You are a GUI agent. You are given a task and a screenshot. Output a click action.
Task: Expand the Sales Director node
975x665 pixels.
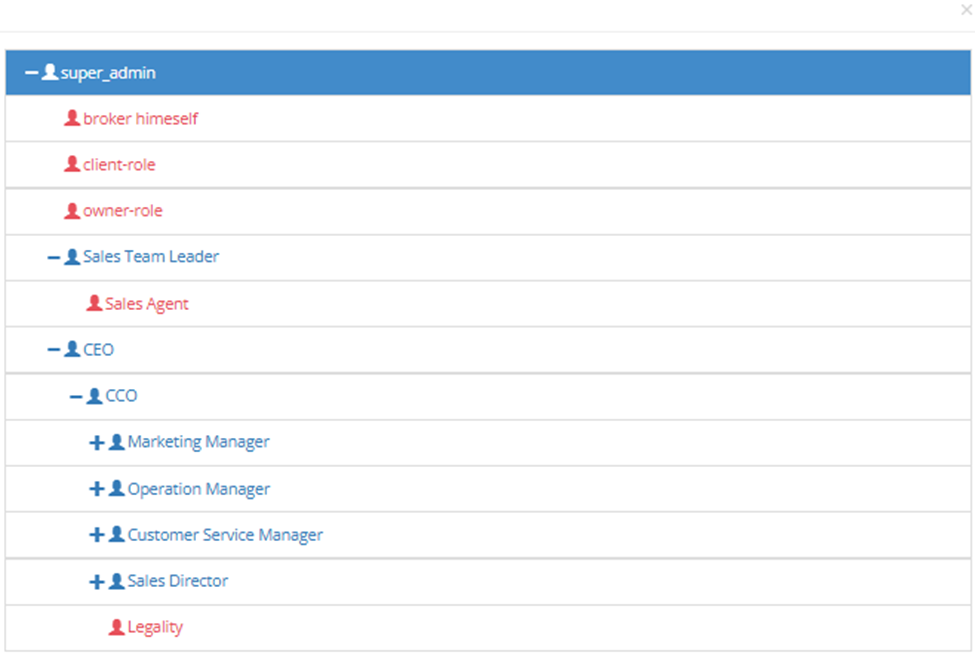(96, 582)
